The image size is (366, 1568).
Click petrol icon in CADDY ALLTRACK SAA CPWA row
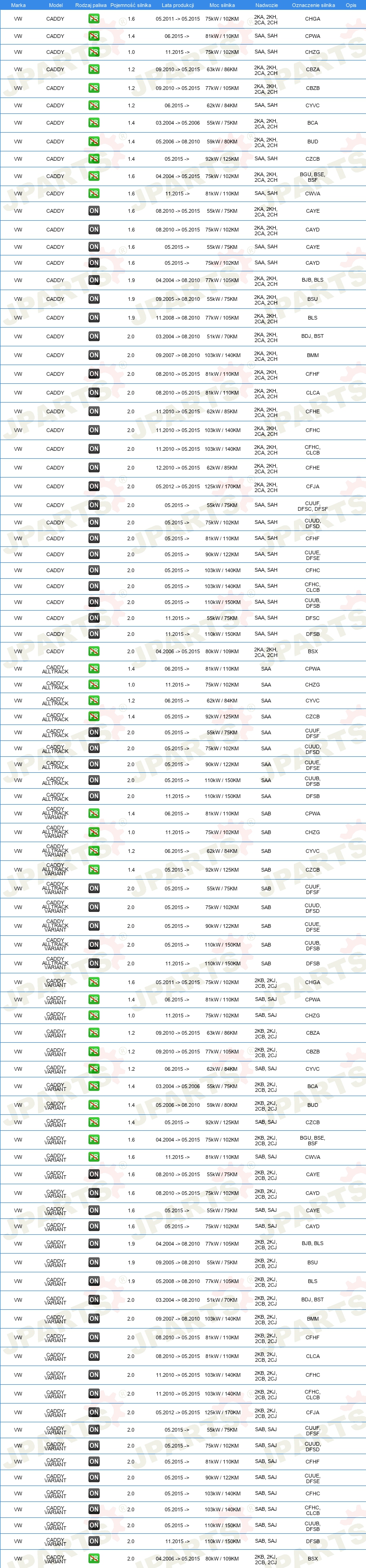(x=94, y=669)
